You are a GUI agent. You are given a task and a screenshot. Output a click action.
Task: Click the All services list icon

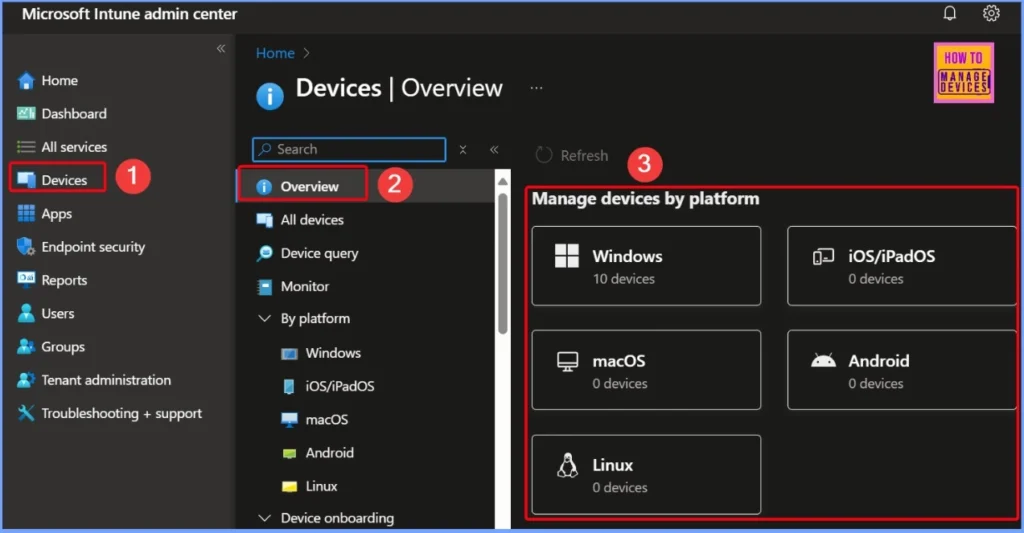[x=26, y=147]
